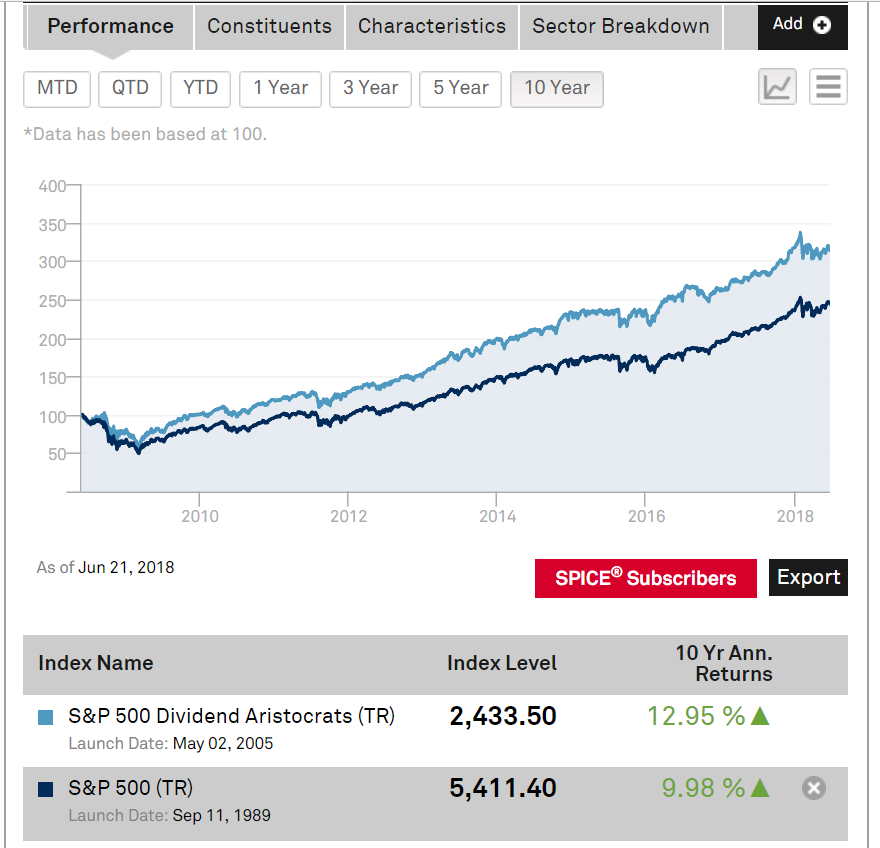Click the green up arrow beside 9.98 %

pos(760,787)
